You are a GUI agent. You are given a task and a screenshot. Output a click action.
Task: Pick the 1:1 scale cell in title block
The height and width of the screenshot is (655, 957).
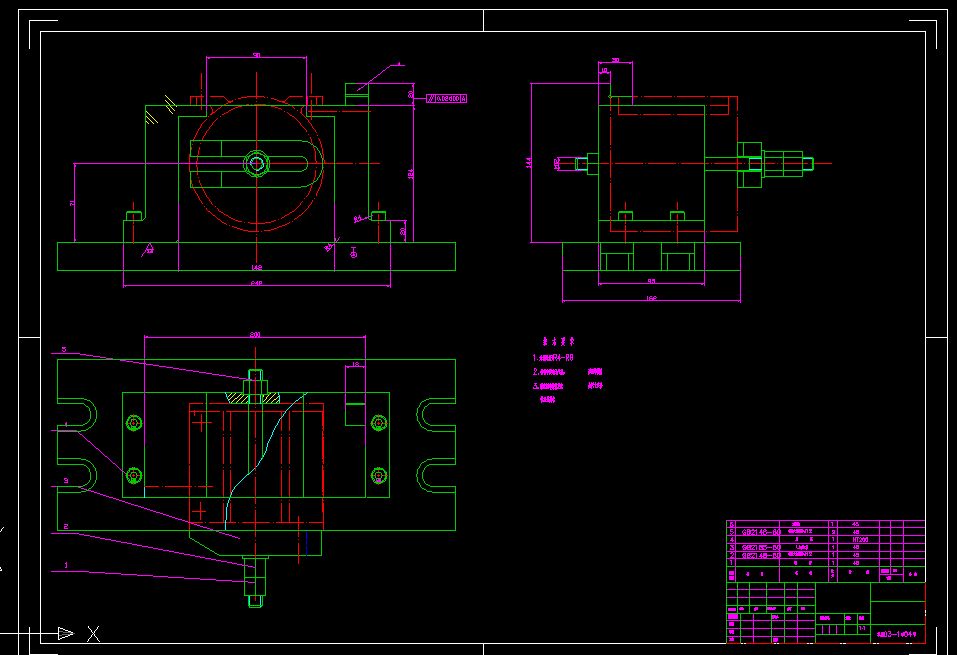pyautogui.click(x=862, y=628)
